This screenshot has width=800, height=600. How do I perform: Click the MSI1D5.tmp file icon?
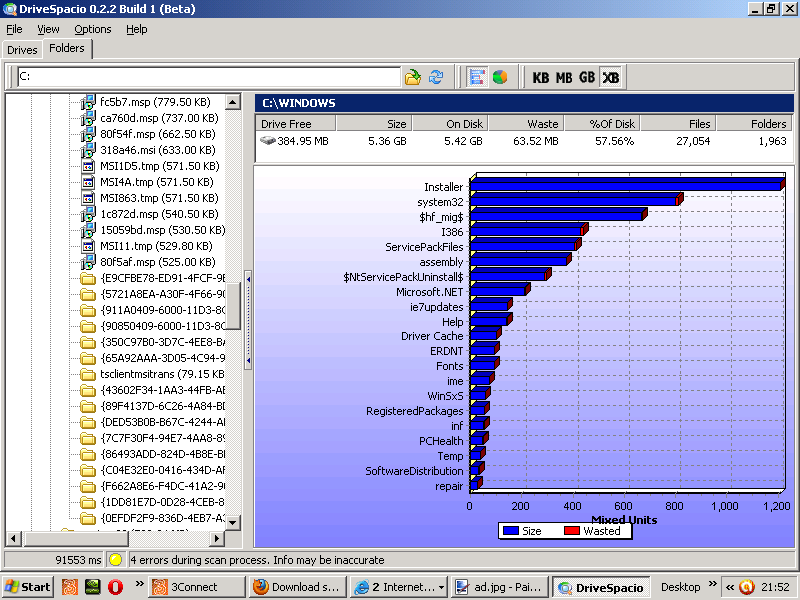click(88, 166)
